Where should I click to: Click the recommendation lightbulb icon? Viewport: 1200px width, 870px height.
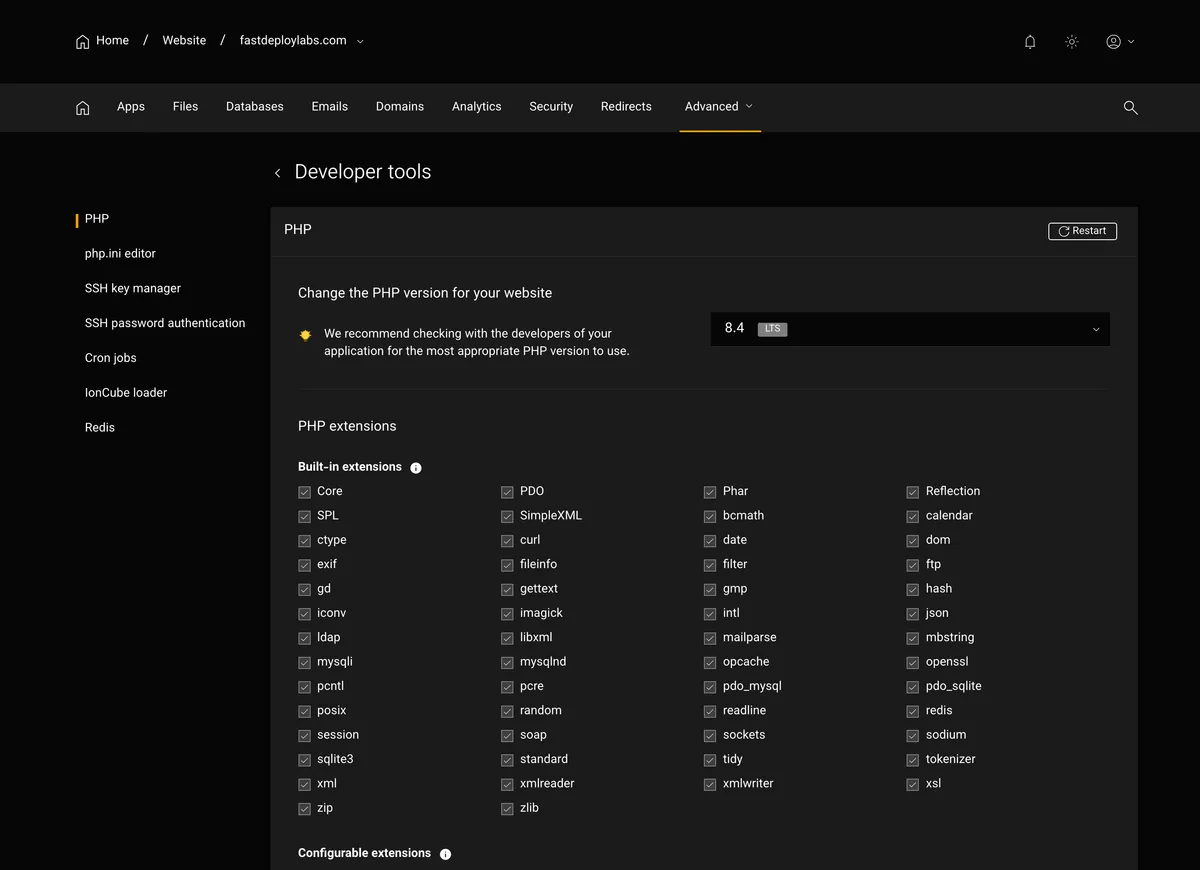click(x=306, y=336)
